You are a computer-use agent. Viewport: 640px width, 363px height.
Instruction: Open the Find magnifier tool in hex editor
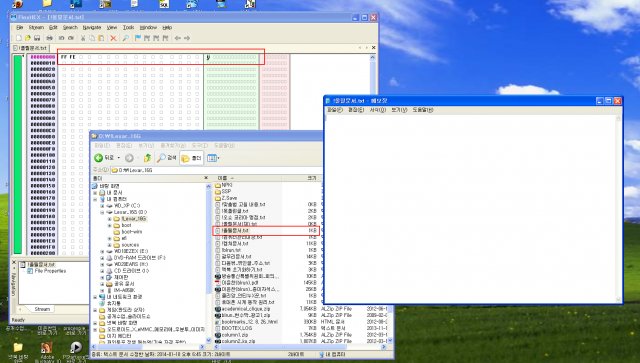126,38
